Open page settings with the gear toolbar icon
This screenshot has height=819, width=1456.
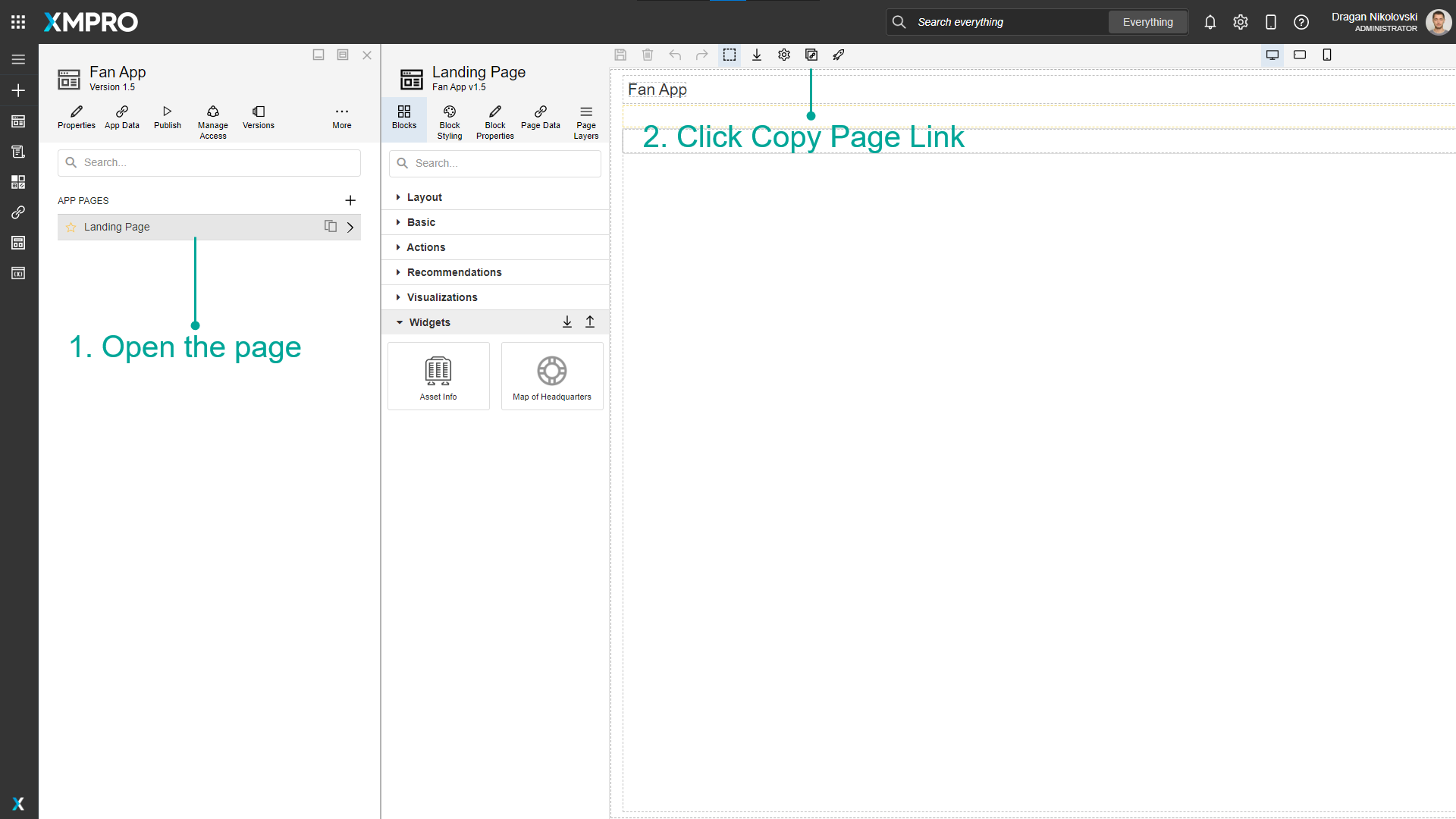click(784, 55)
